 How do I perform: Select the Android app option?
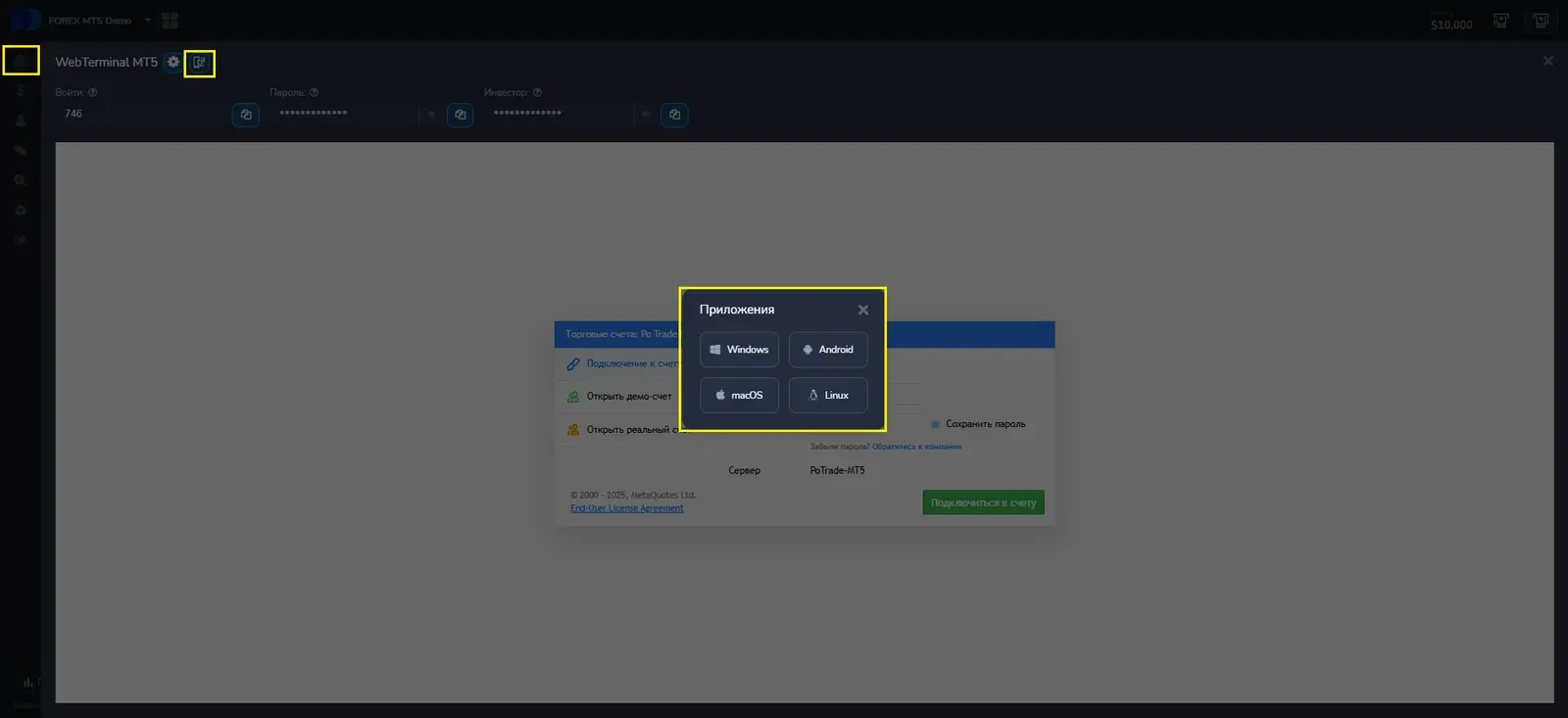coord(828,350)
